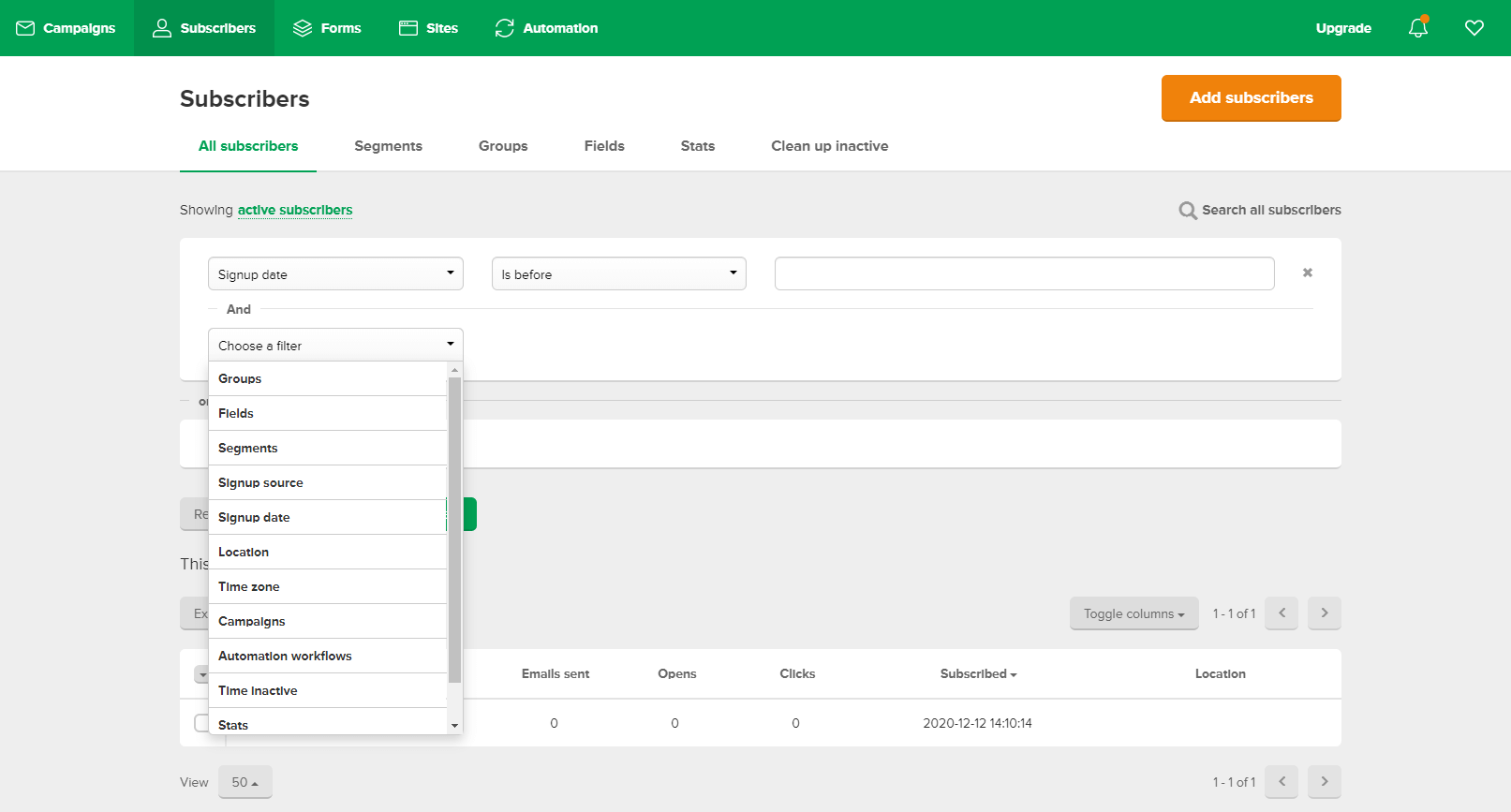Select Time zone filter option
This screenshot has width=1511, height=812.
click(x=328, y=586)
